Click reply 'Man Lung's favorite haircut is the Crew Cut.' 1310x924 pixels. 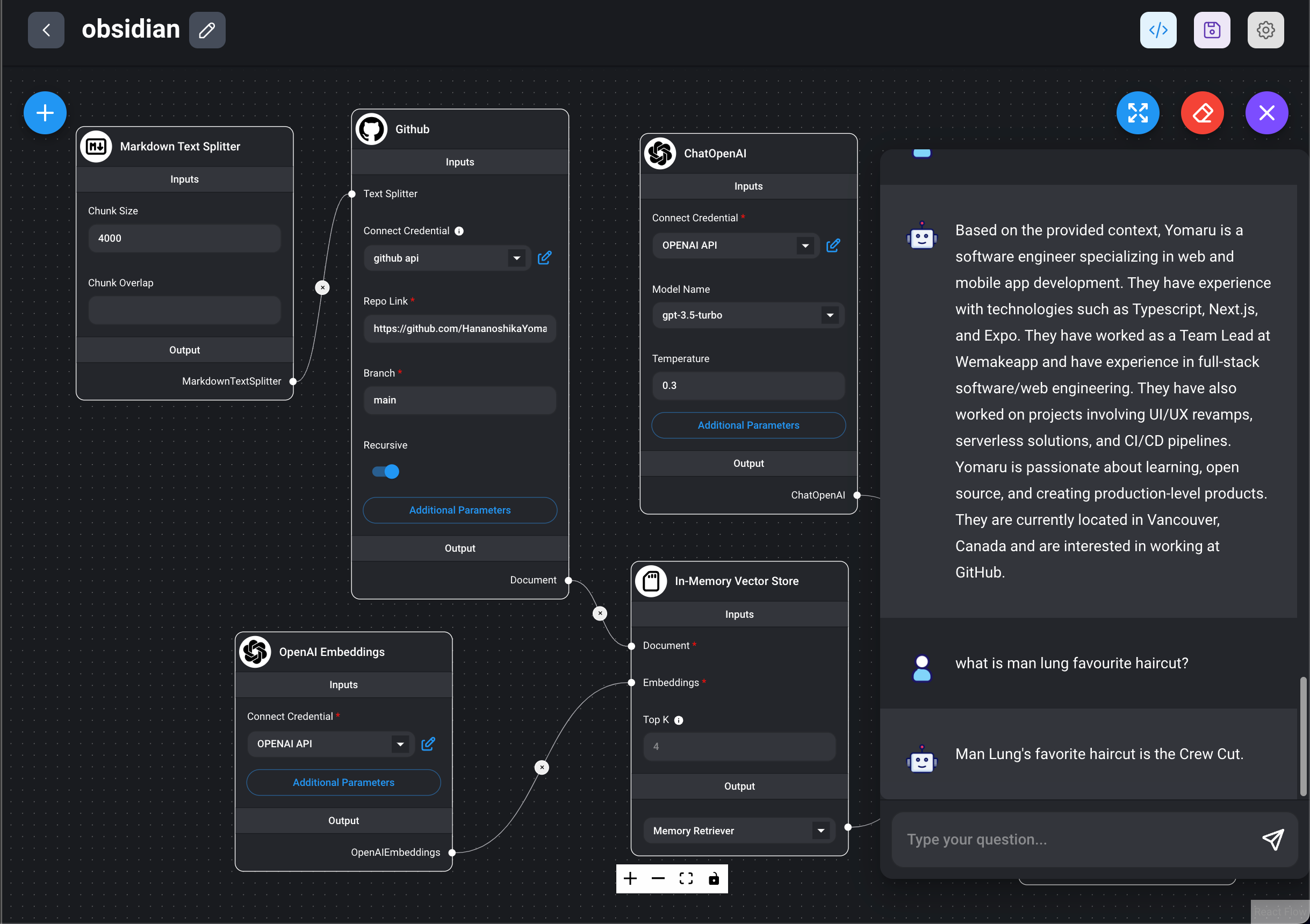click(x=1099, y=754)
